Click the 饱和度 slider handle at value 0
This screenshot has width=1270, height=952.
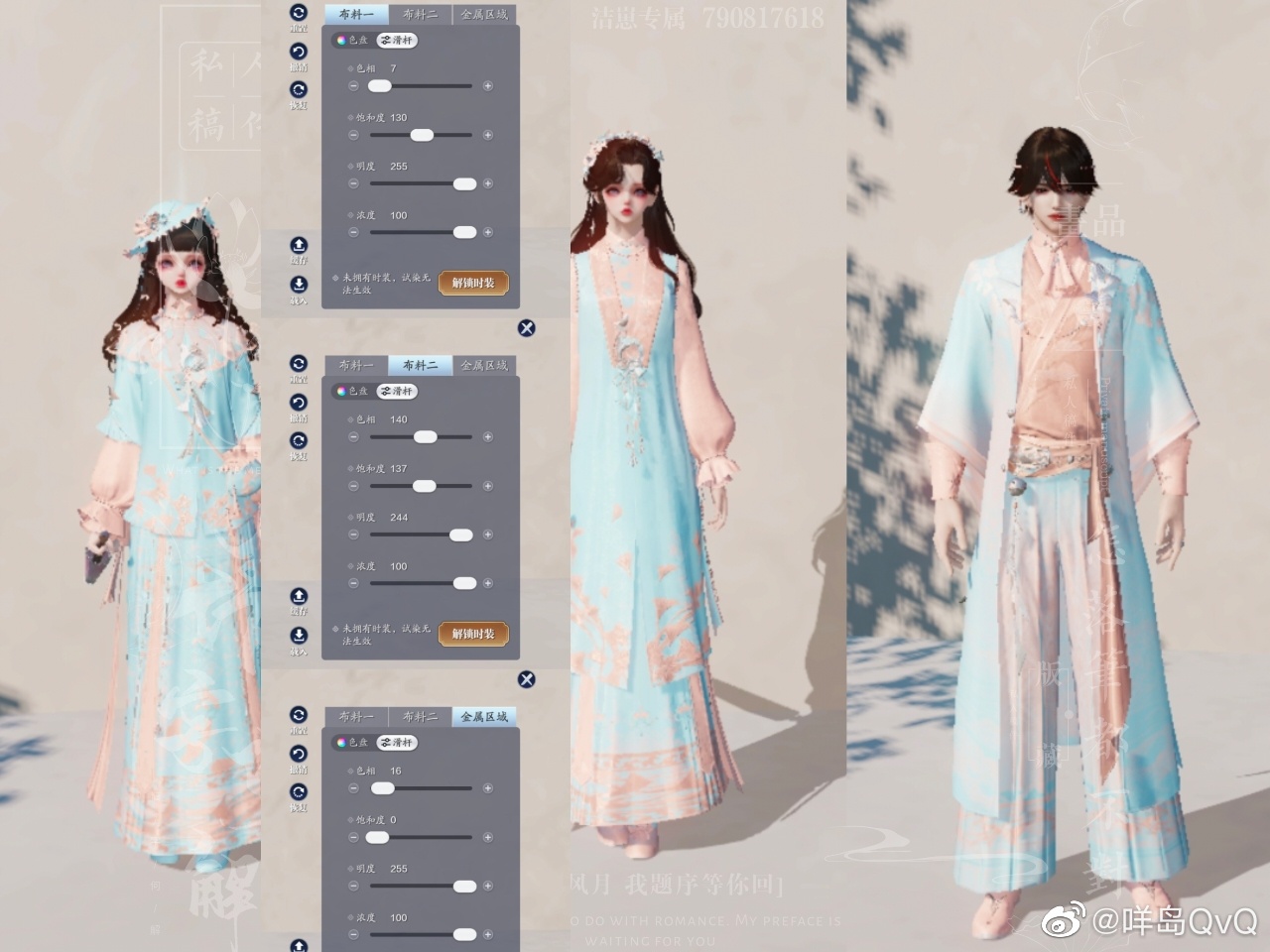377,837
